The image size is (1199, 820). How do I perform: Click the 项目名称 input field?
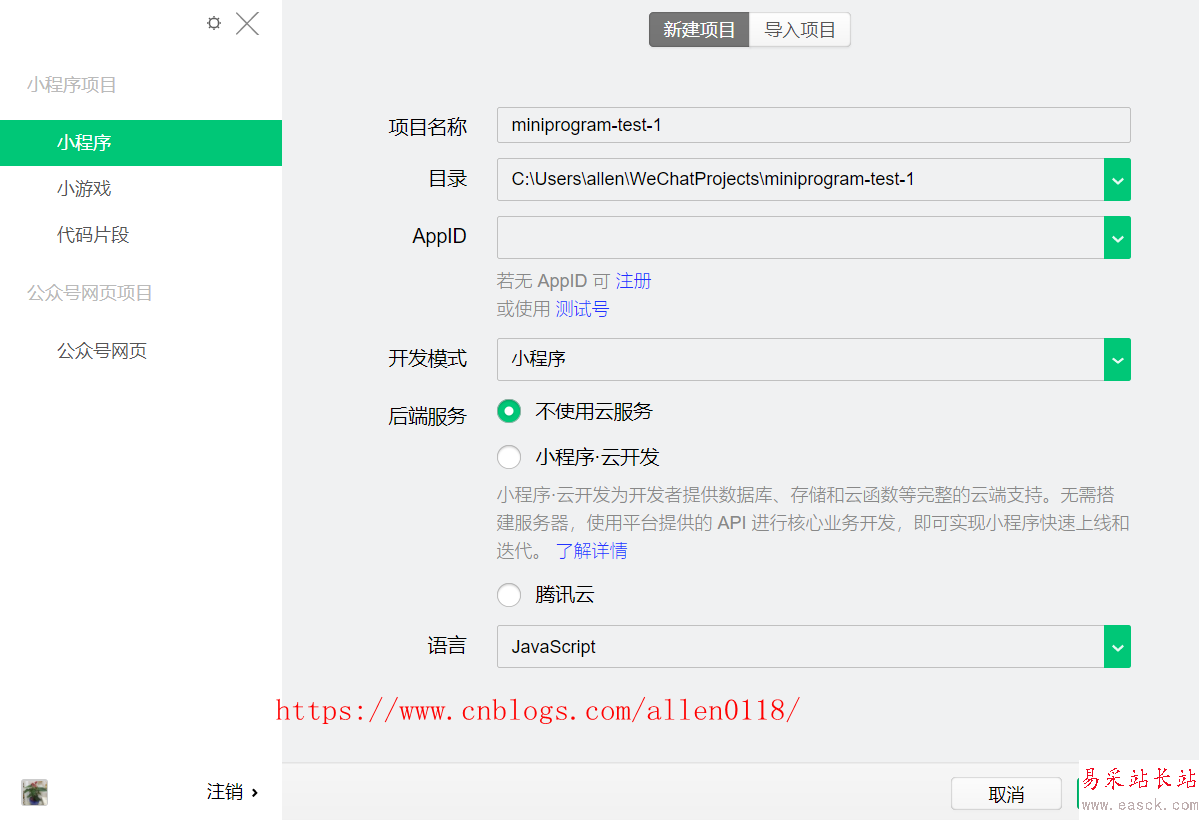(814, 125)
